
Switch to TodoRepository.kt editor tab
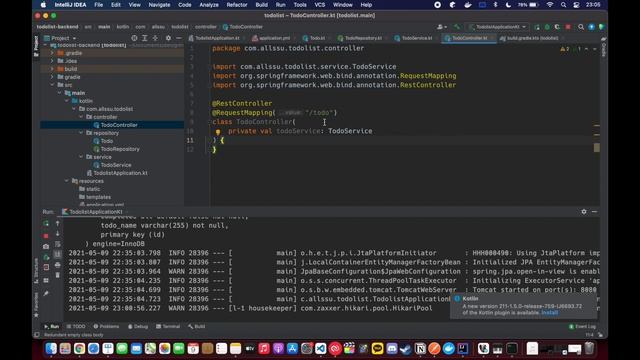(362, 38)
